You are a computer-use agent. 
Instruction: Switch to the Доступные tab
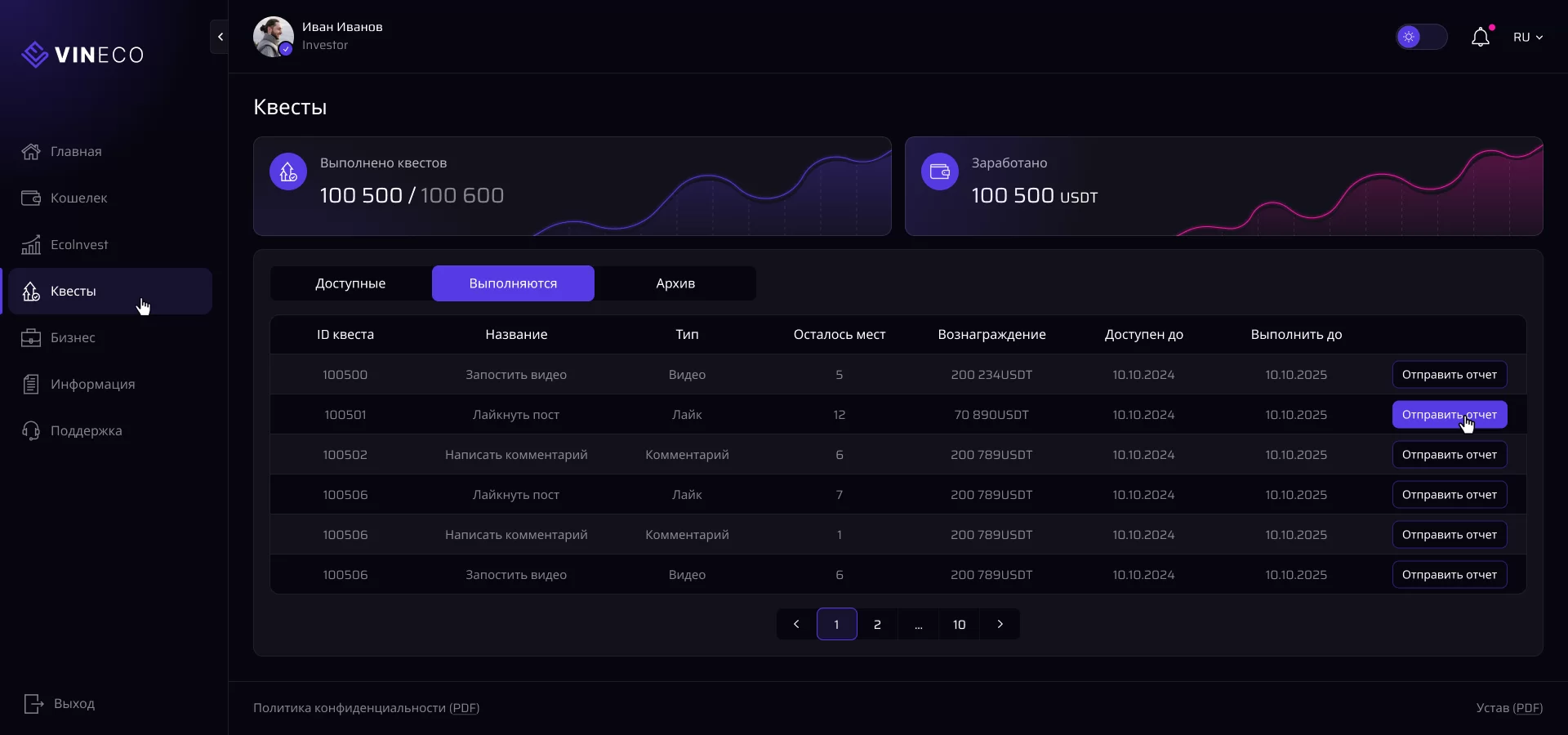point(350,283)
